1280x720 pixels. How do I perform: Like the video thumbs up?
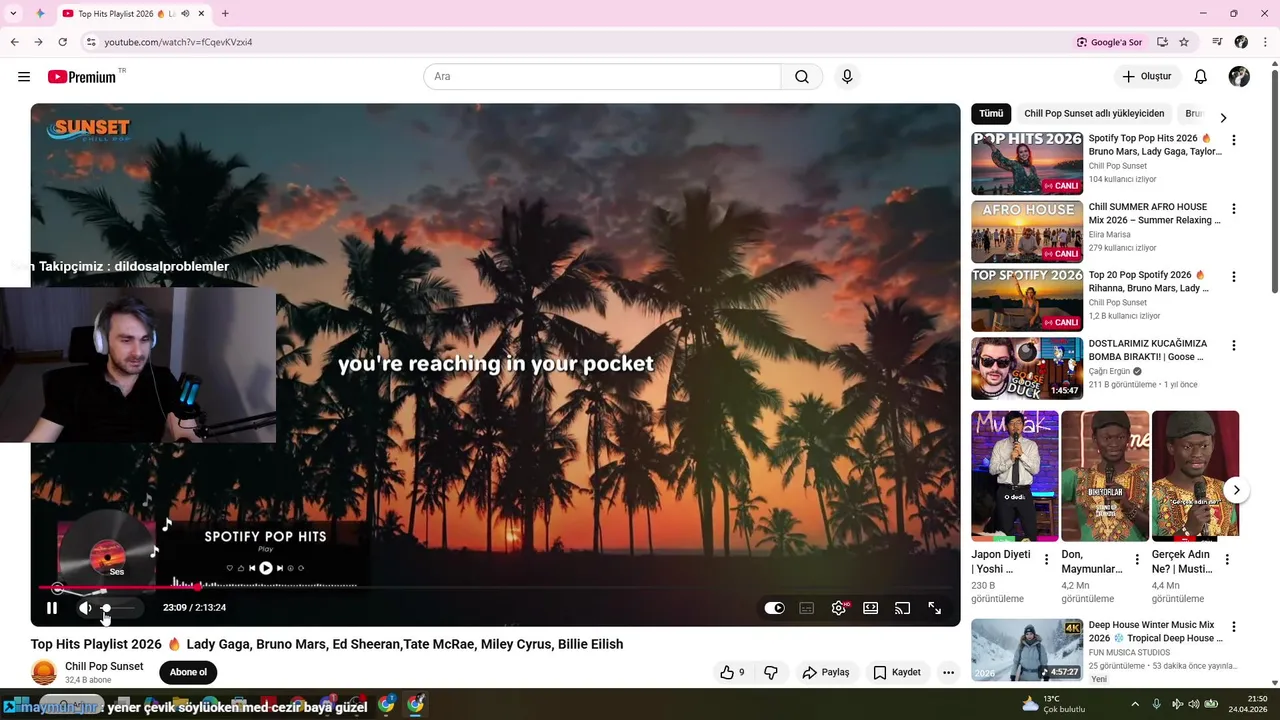pos(733,673)
